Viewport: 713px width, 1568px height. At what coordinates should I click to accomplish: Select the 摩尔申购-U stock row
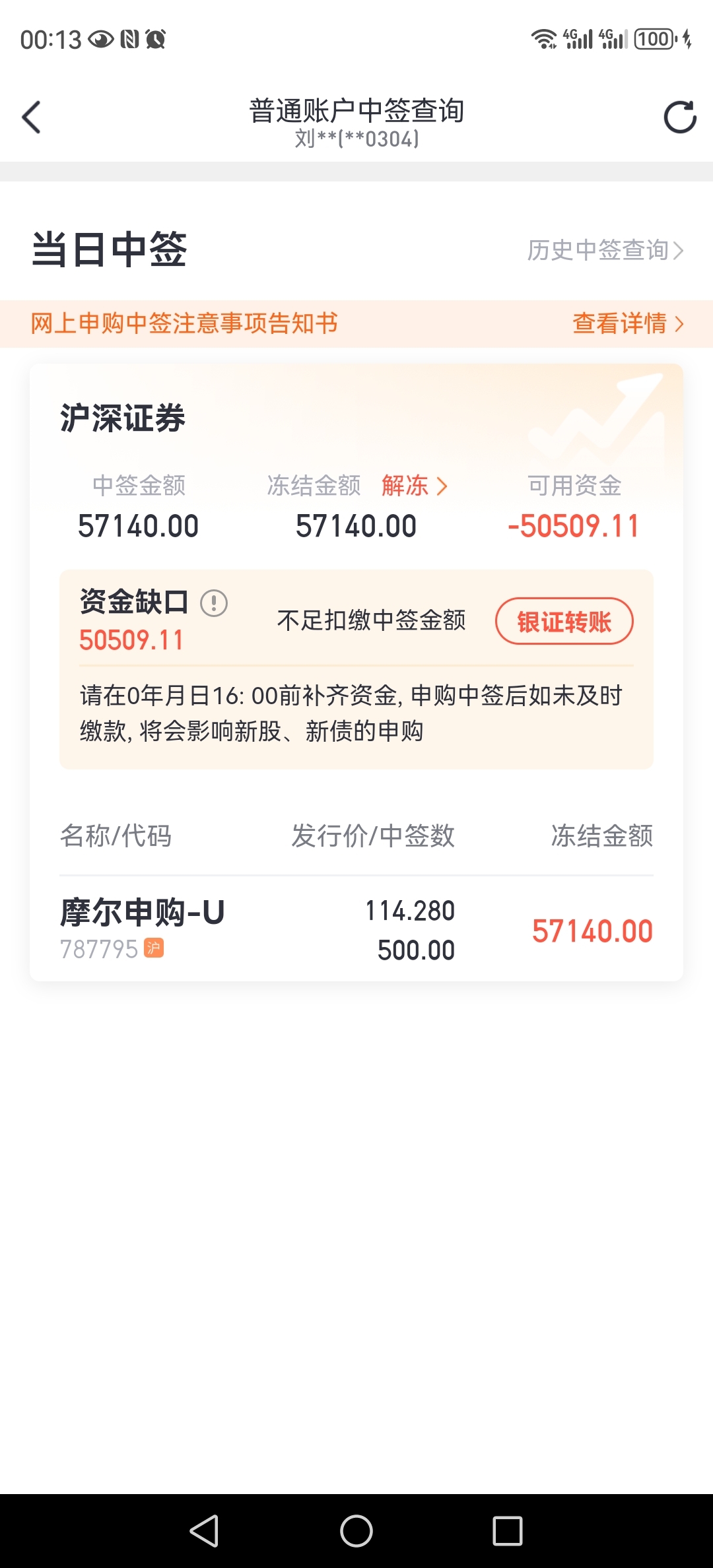pos(356,930)
